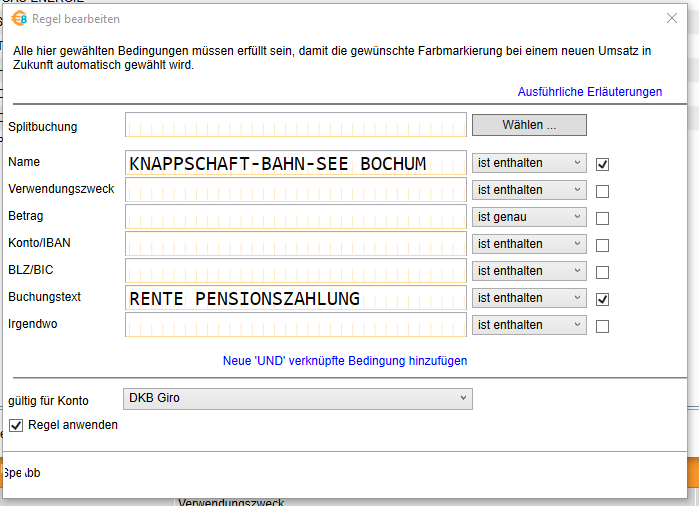This screenshot has height=506, width=699.
Task: Edit the Buchungstext field with RENTE PENSIONSZAHLUNG
Action: pos(296,298)
